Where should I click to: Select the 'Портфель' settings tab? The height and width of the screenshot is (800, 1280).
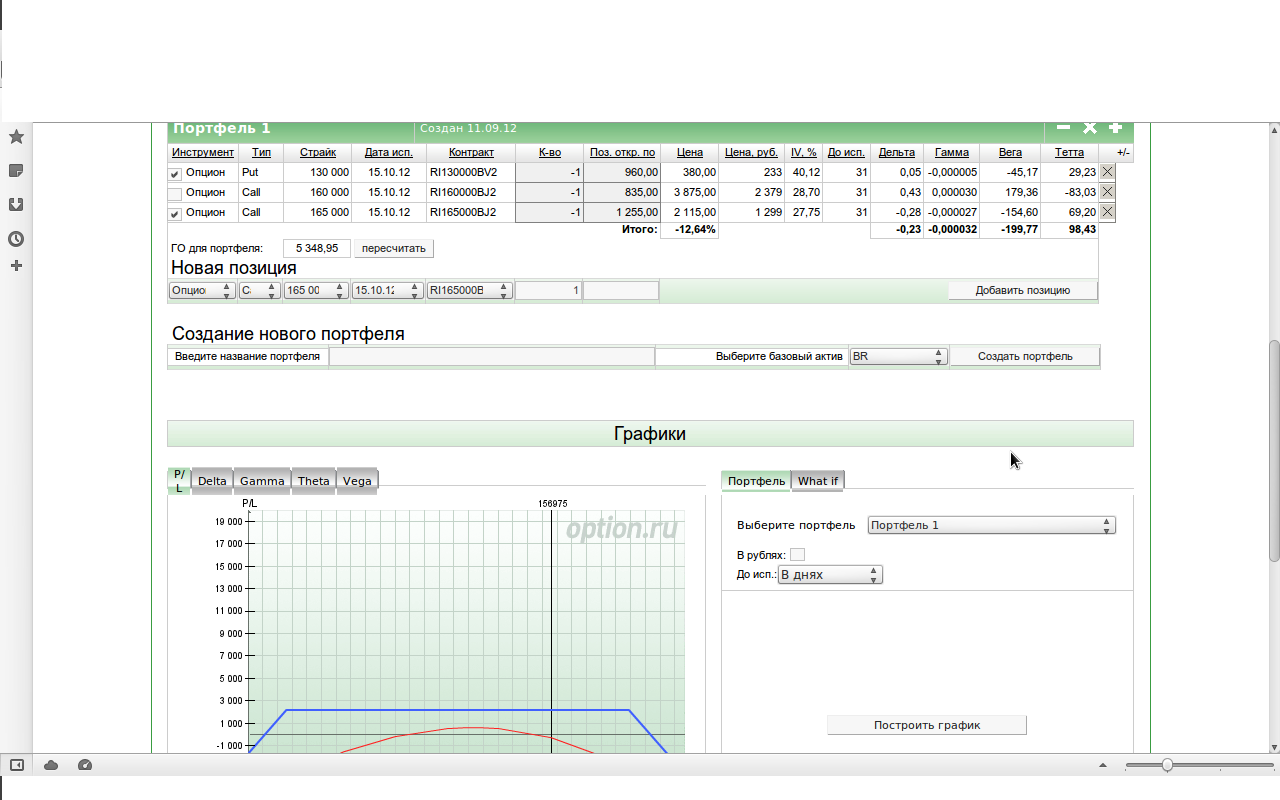[x=756, y=481]
